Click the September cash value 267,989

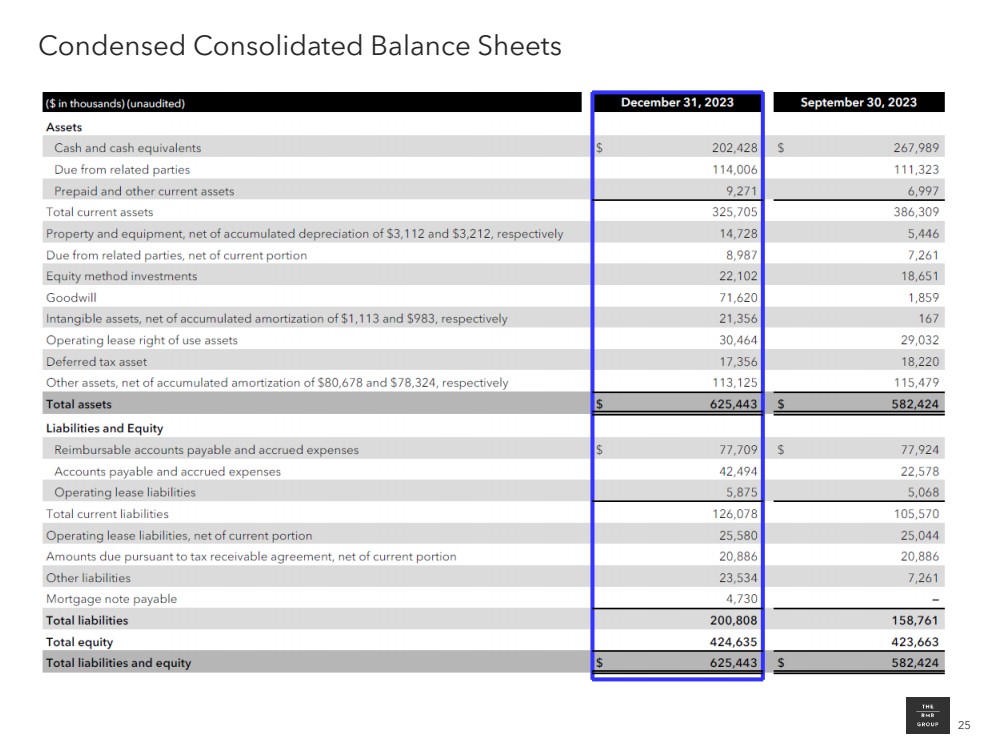click(x=916, y=148)
